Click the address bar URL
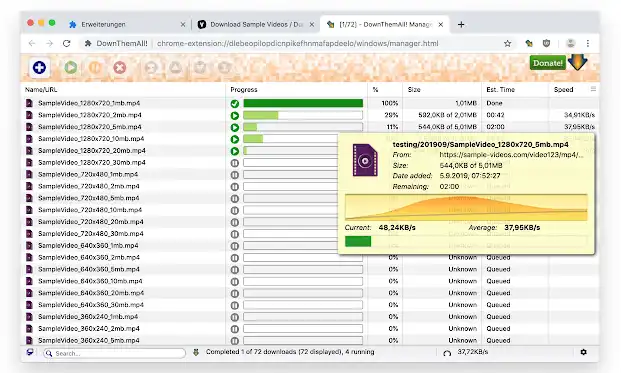Screen dimensions: 621x373 (297, 44)
